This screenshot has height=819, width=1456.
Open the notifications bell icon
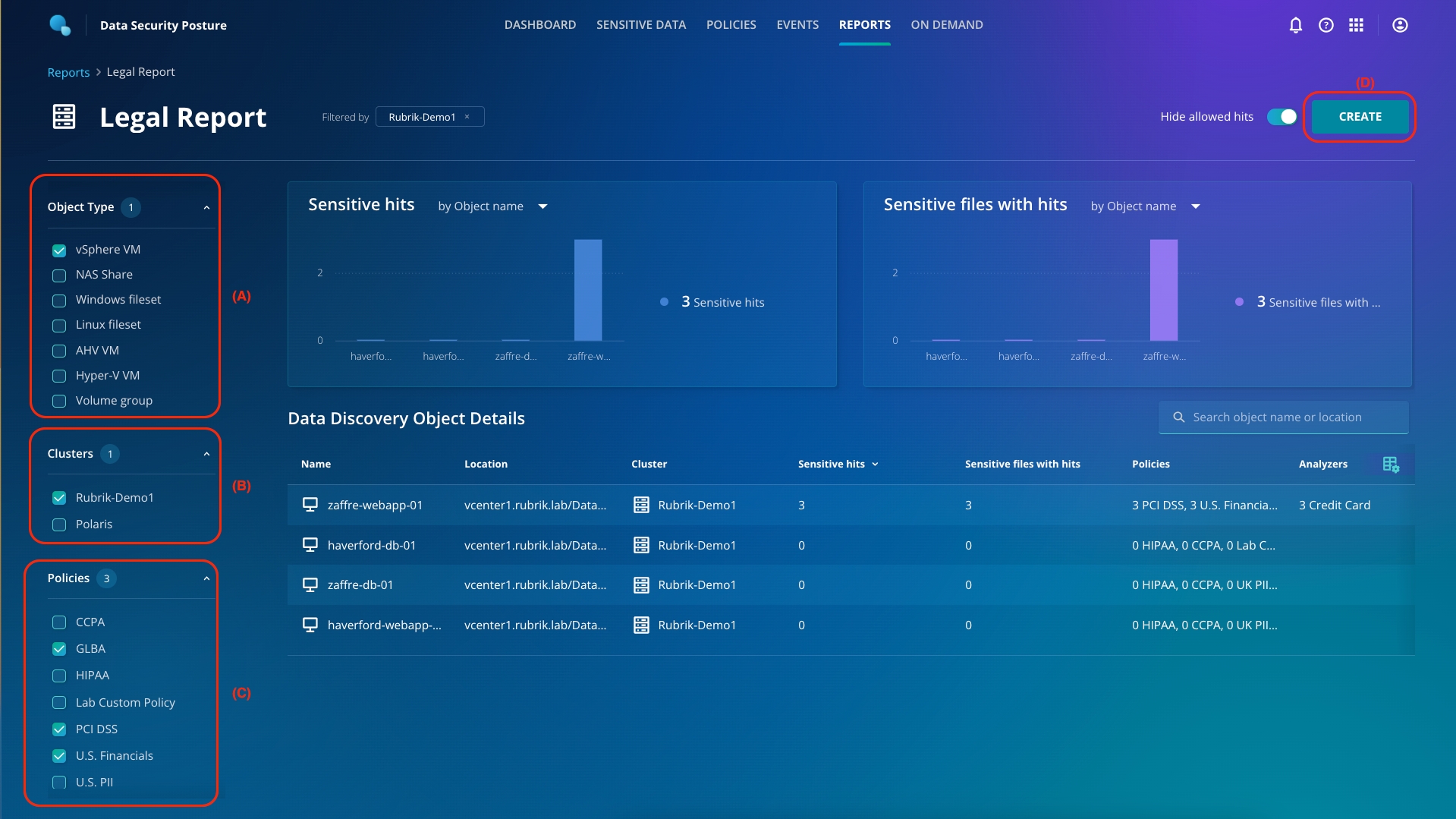[1295, 25]
